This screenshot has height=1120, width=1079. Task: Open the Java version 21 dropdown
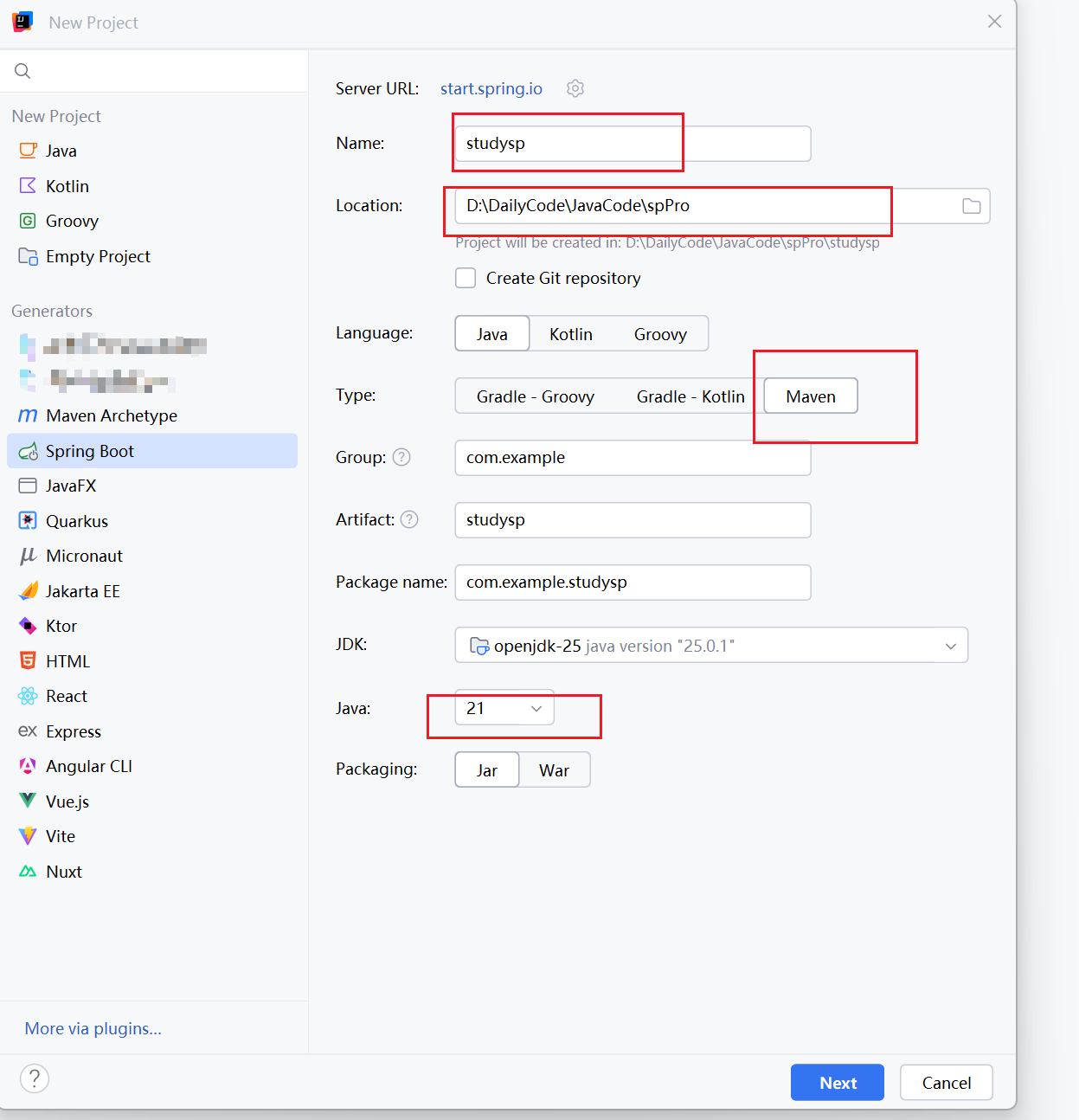[x=504, y=709]
